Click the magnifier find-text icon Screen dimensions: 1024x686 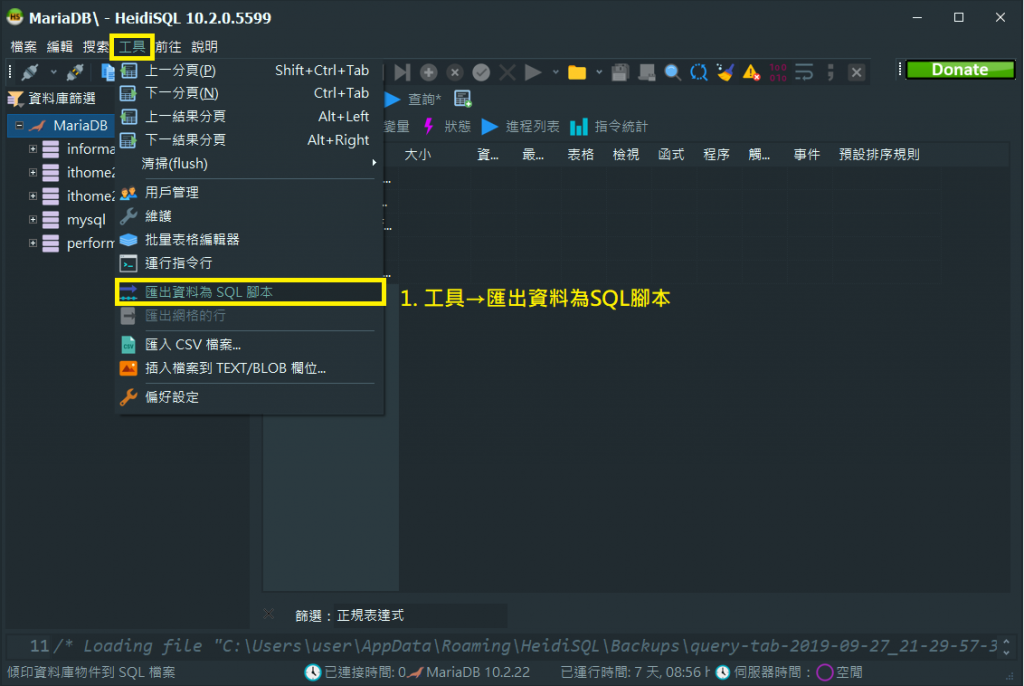pyautogui.click(x=673, y=72)
